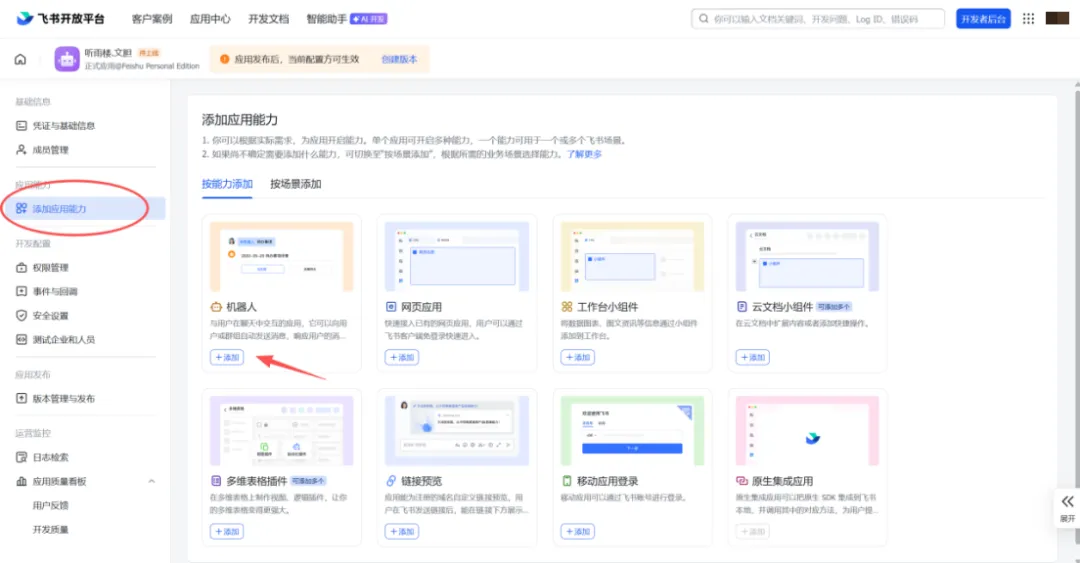Click the 可添加多个 tag on 多维表格插件
The image size is (1080, 563).
click(x=308, y=481)
